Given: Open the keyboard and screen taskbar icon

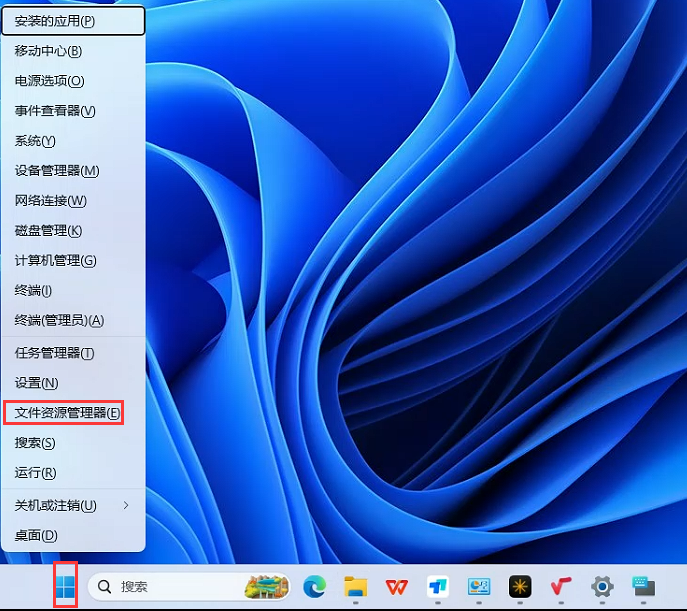Looking at the screenshot, I should 644,586.
